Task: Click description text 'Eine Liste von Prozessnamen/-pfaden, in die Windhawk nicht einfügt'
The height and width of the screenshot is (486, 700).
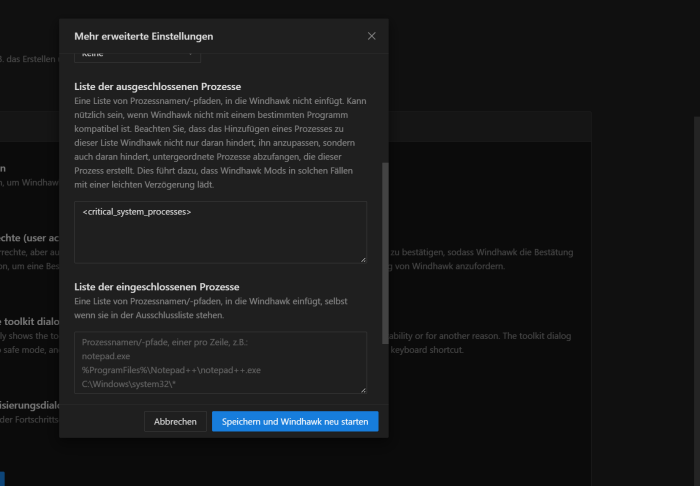Action: pyautogui.click(x=209, y=101)
